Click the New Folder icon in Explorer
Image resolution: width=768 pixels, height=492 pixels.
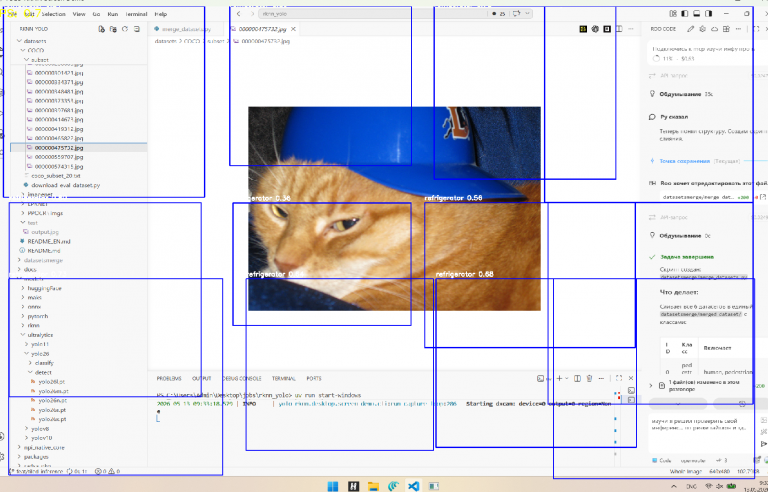[113, 29]
